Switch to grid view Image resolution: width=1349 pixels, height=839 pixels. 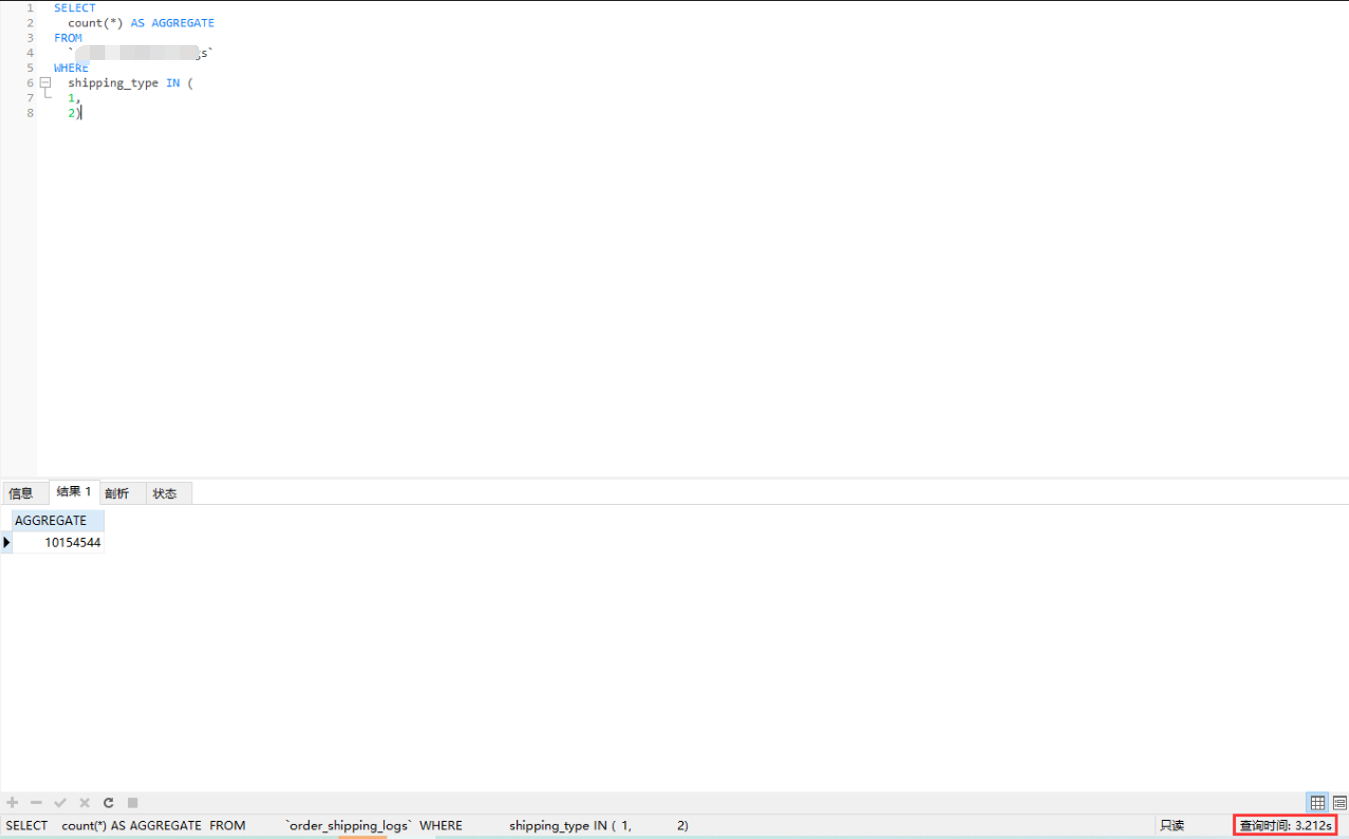1318,803
